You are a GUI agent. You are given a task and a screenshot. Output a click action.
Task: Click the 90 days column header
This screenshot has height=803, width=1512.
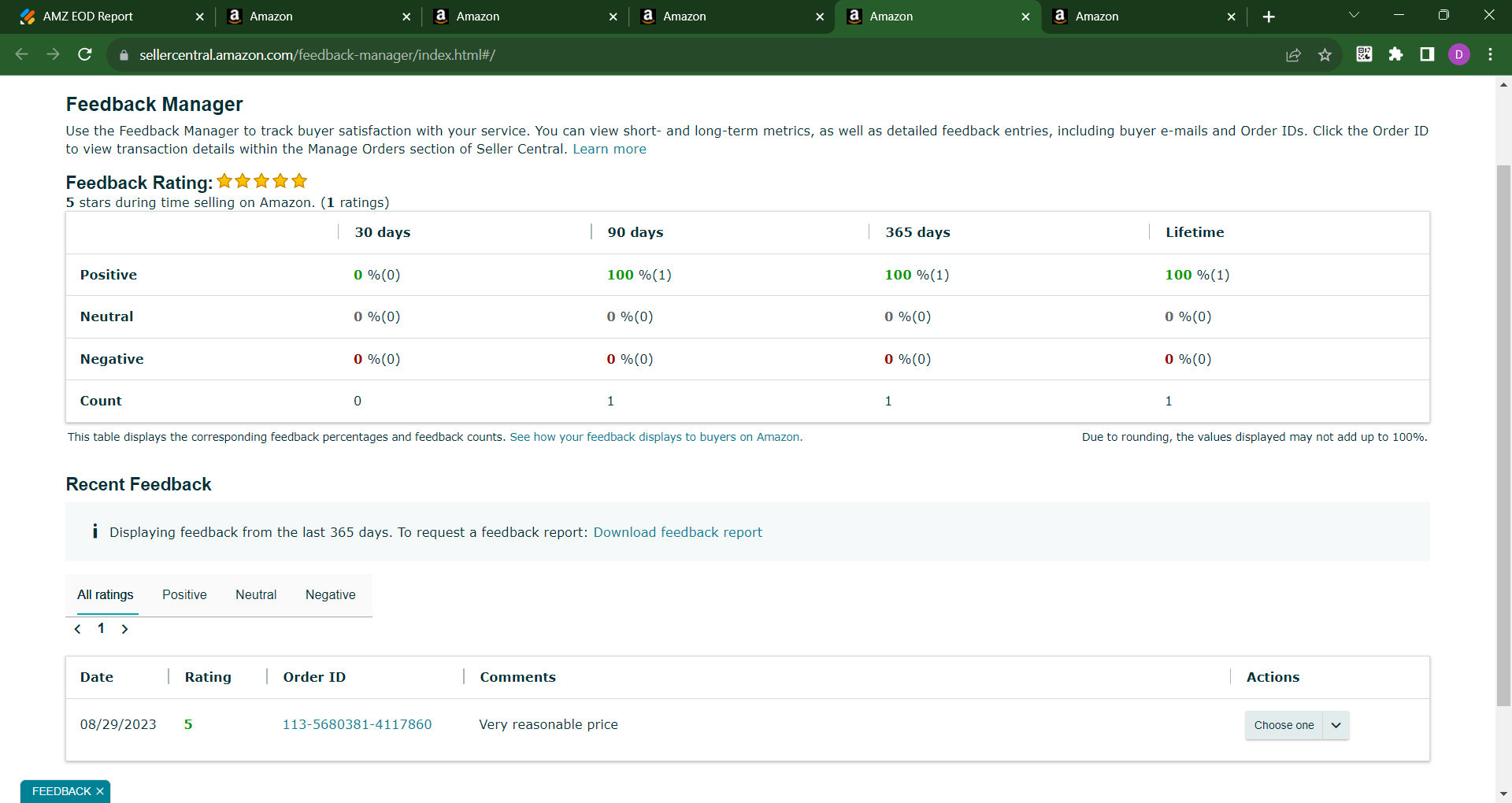pyautogui.click(x=636, y=232)
